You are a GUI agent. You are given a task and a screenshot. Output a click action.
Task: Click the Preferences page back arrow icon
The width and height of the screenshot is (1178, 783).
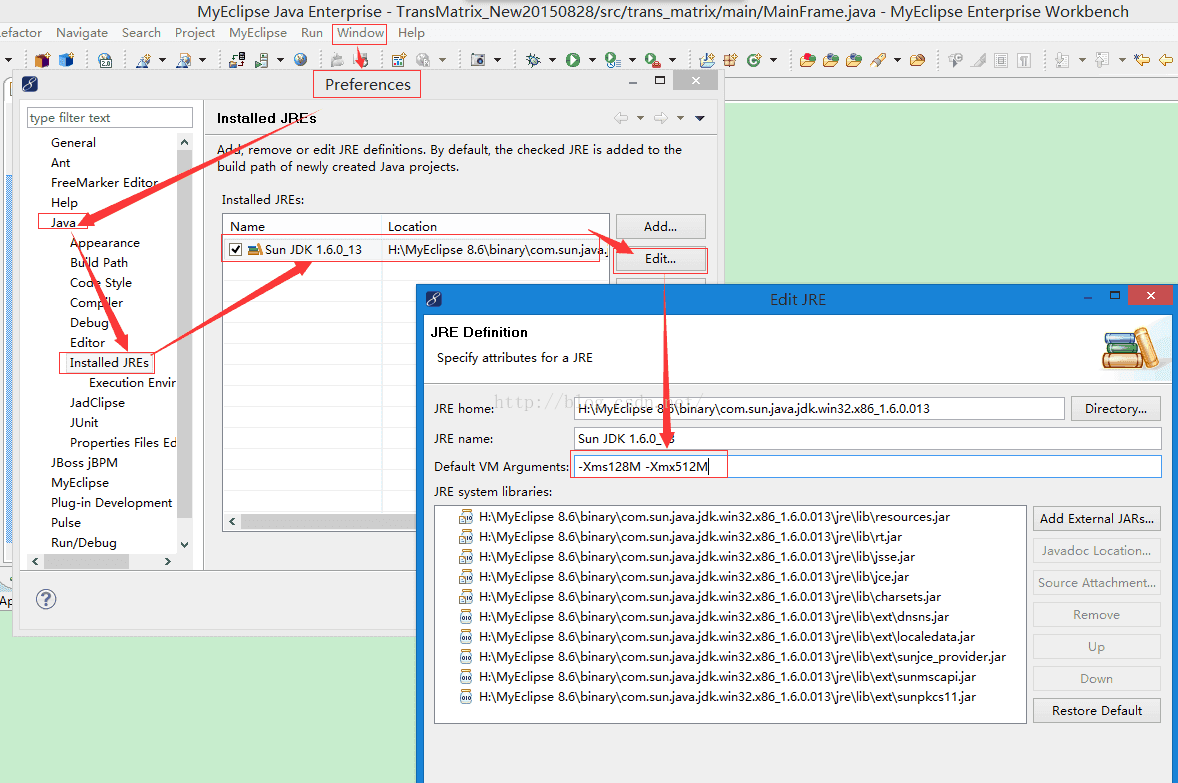pyautogui.click(x=621, y=118)
